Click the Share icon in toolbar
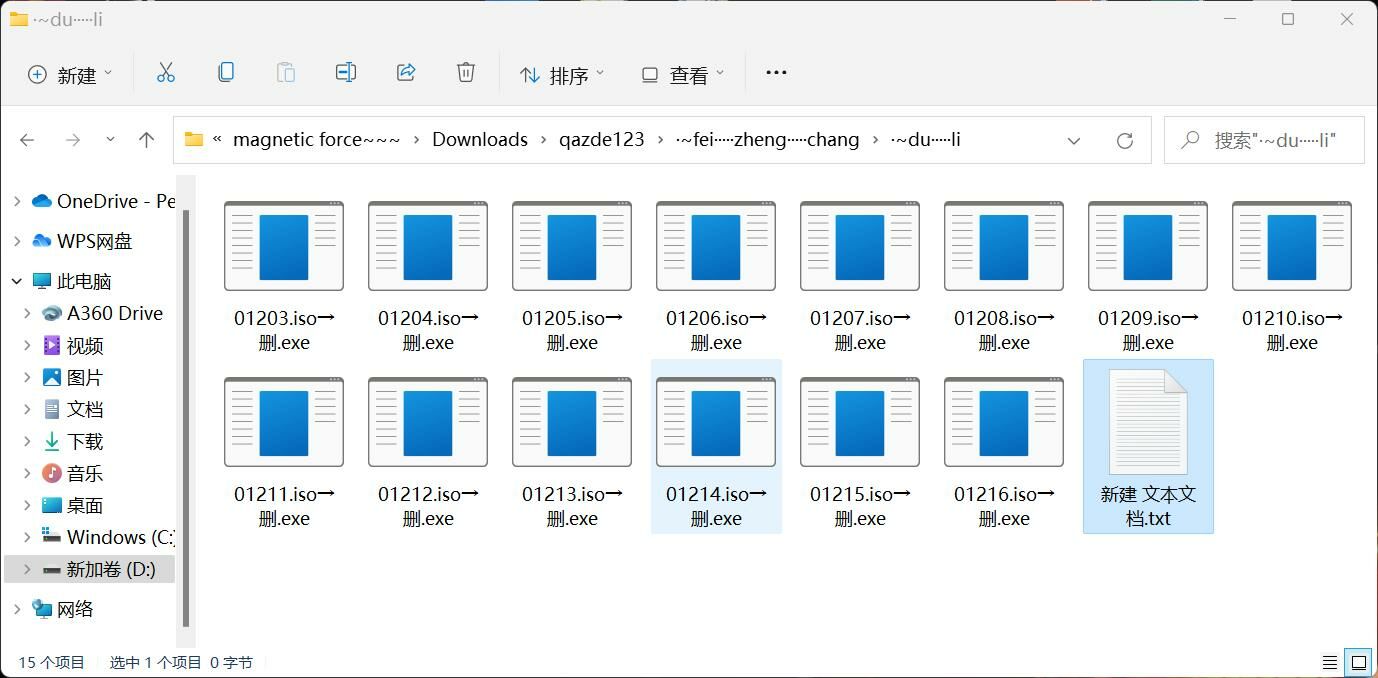This screenshot has height=678, width=1378. click(x=406, y=73)
